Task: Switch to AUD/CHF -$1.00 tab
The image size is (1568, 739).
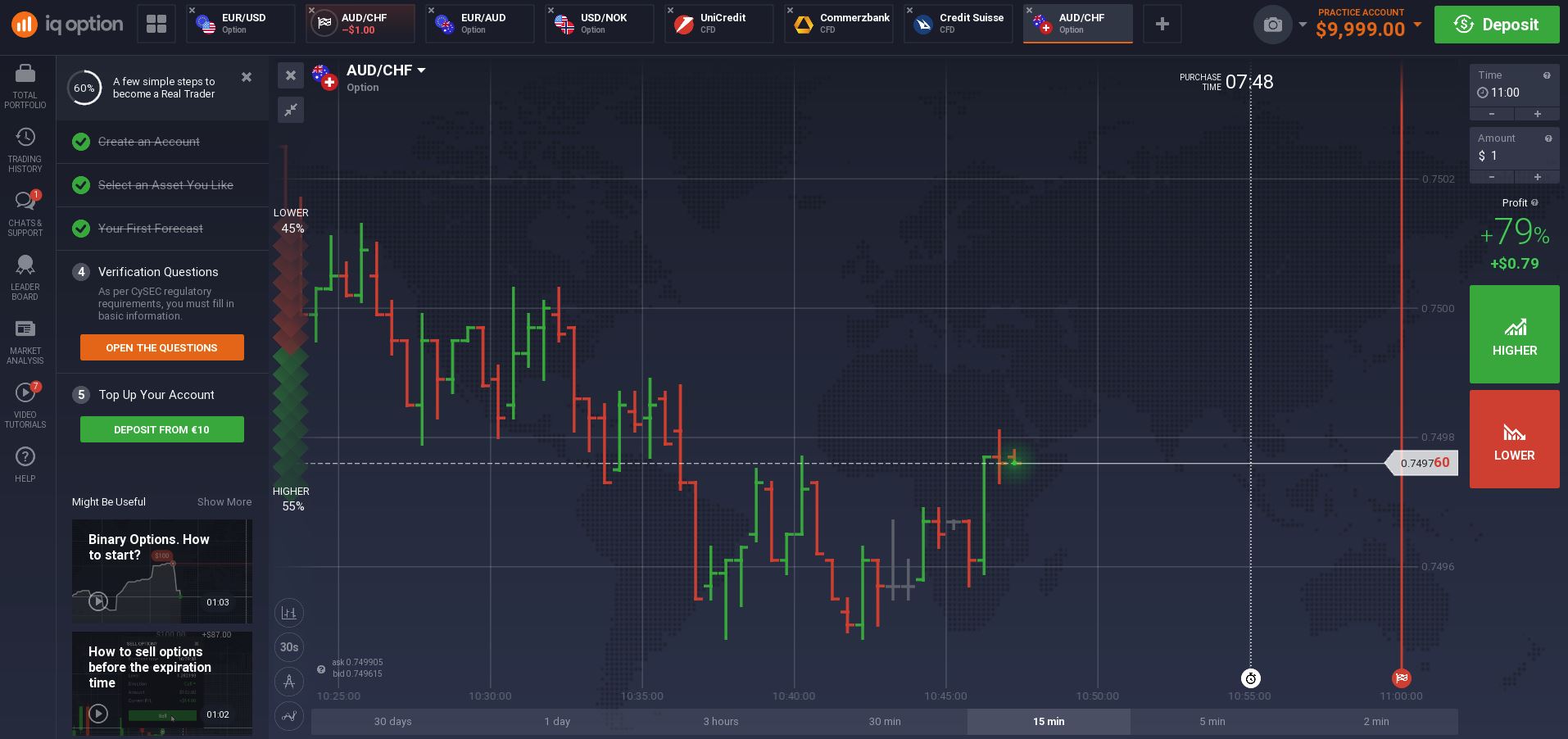Action: (x=360, y=24)
